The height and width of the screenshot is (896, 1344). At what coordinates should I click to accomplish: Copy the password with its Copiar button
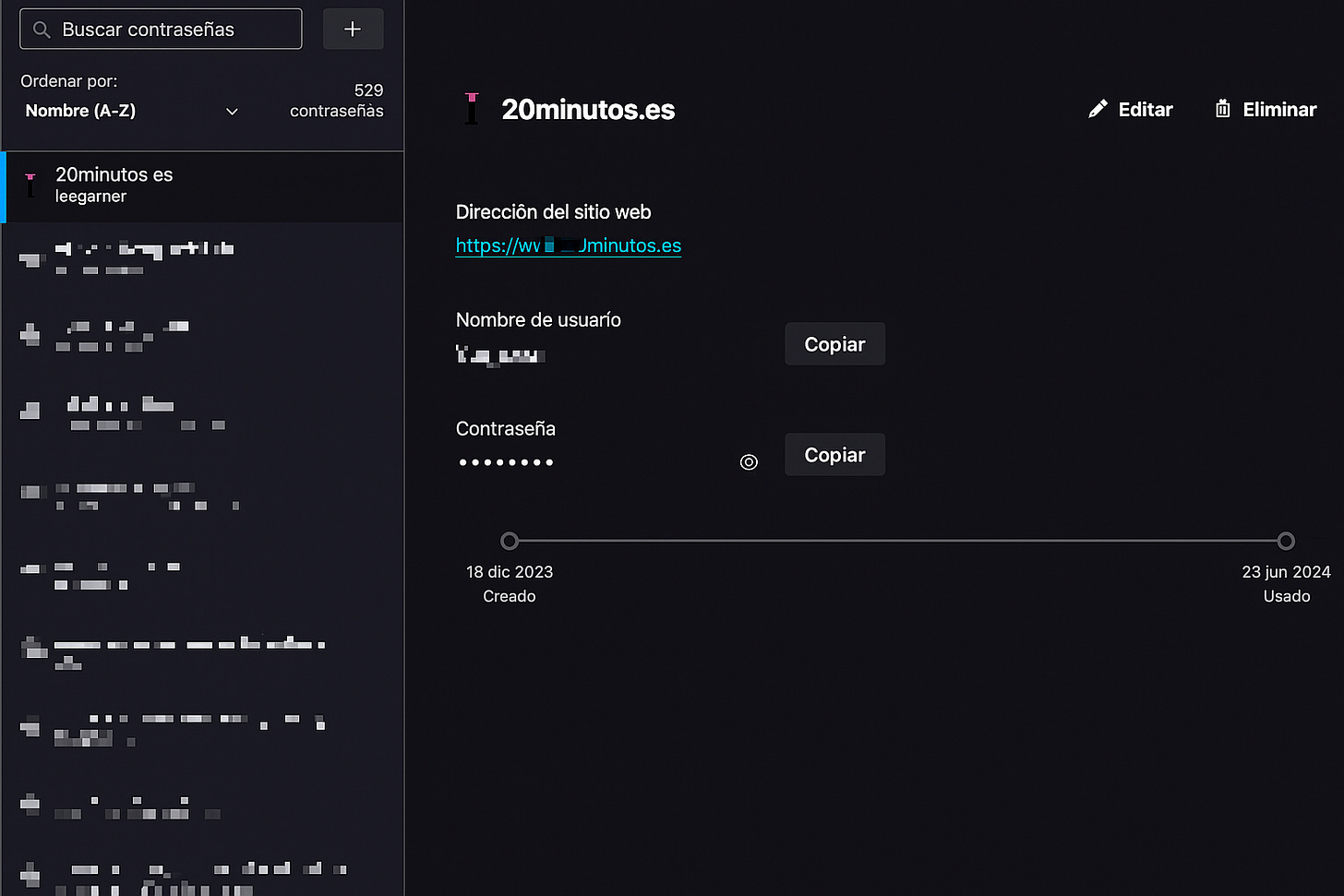(x=834, y=455)
